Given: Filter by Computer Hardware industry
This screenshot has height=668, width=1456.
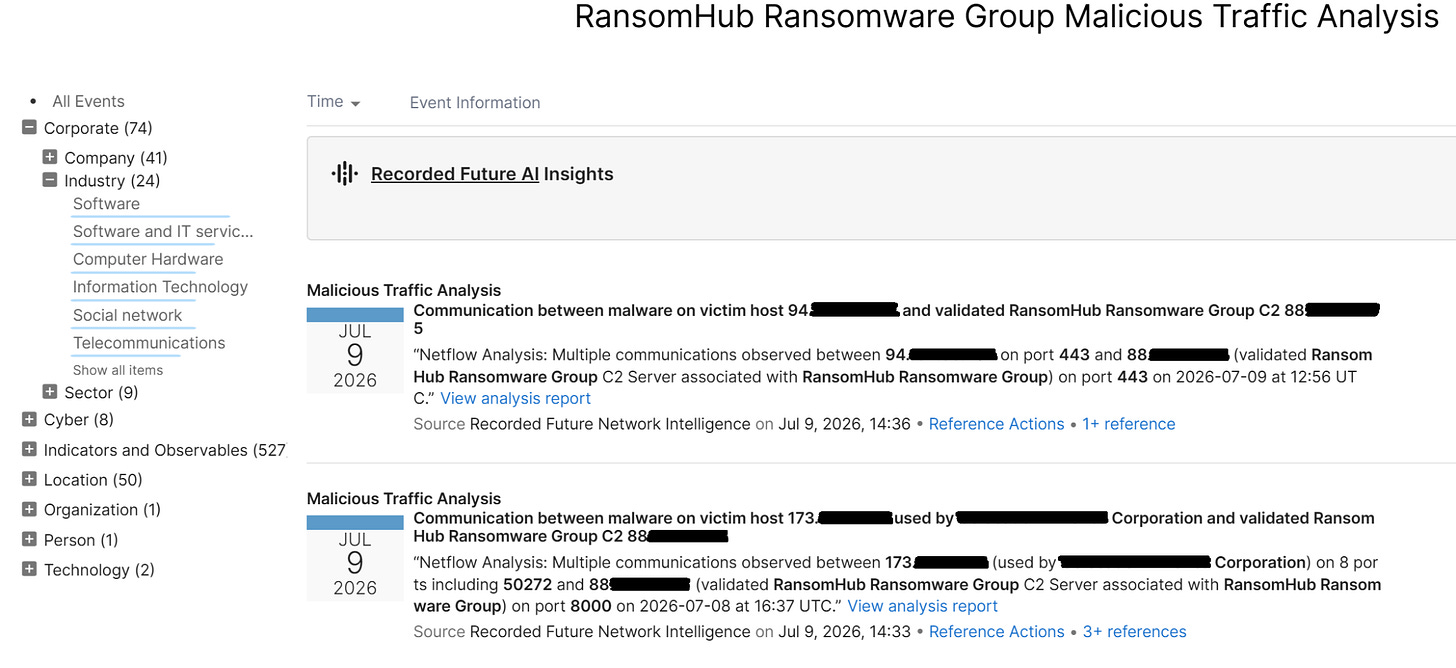Looking at the screenshot, I should pos(148,259).
